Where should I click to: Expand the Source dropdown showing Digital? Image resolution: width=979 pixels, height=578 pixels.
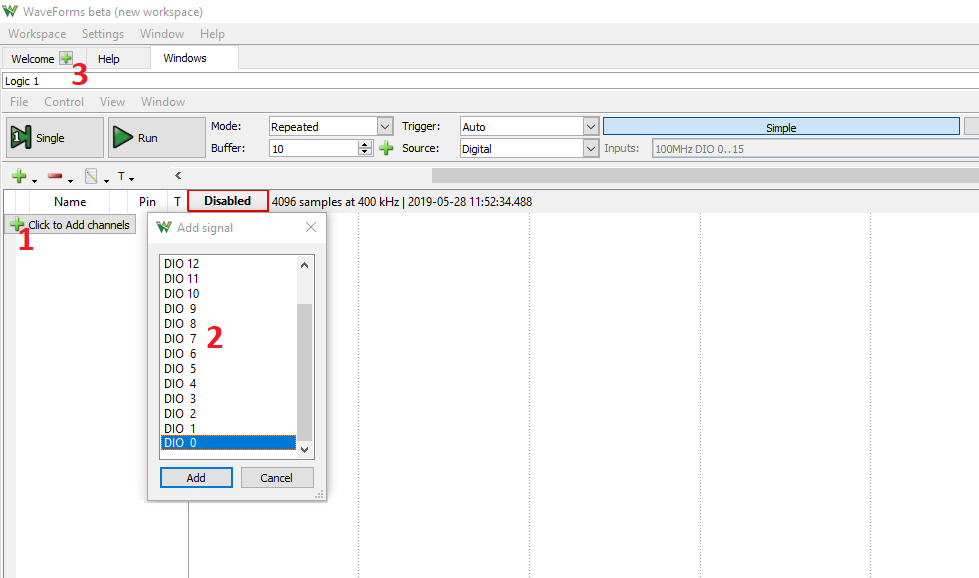[591, 149]
